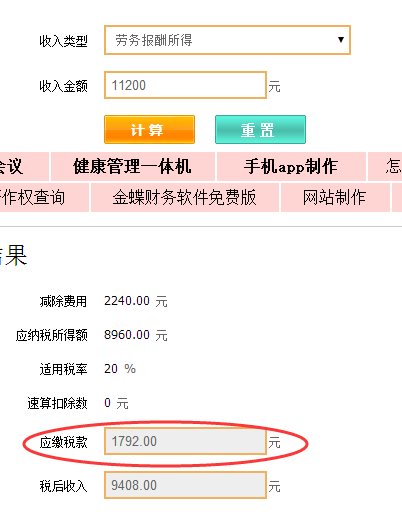Open the 作权查询 ad link

[44, 197]
